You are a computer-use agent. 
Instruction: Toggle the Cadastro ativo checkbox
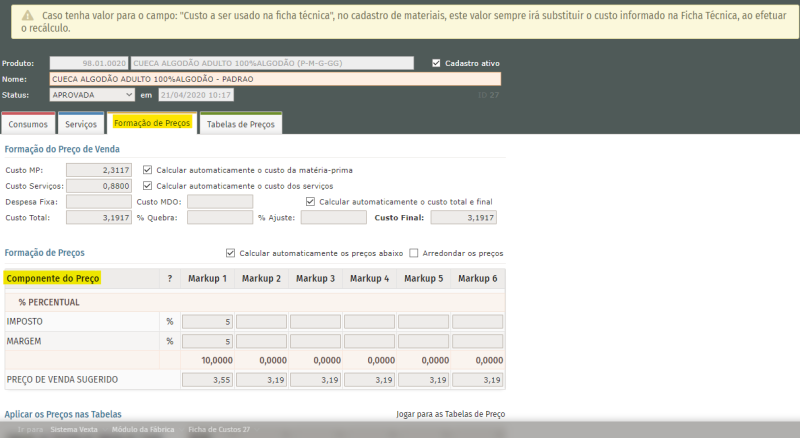436,63
